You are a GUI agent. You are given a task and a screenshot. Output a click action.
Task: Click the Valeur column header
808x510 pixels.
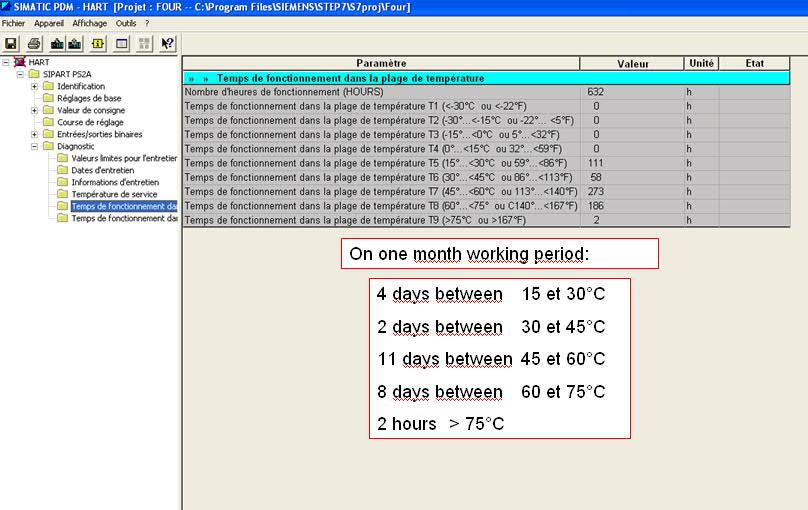[x=632, y=63]
